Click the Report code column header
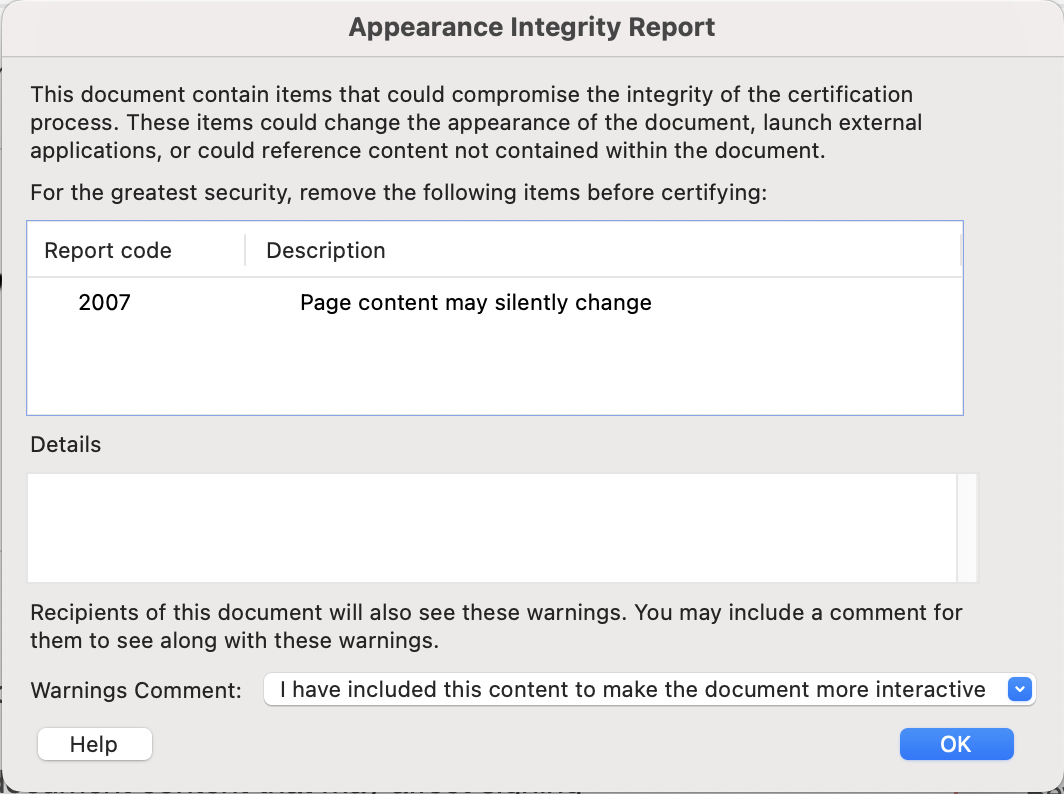This screenshot has height=794, width=1064. pyautogui.click(x=107, y=250)
